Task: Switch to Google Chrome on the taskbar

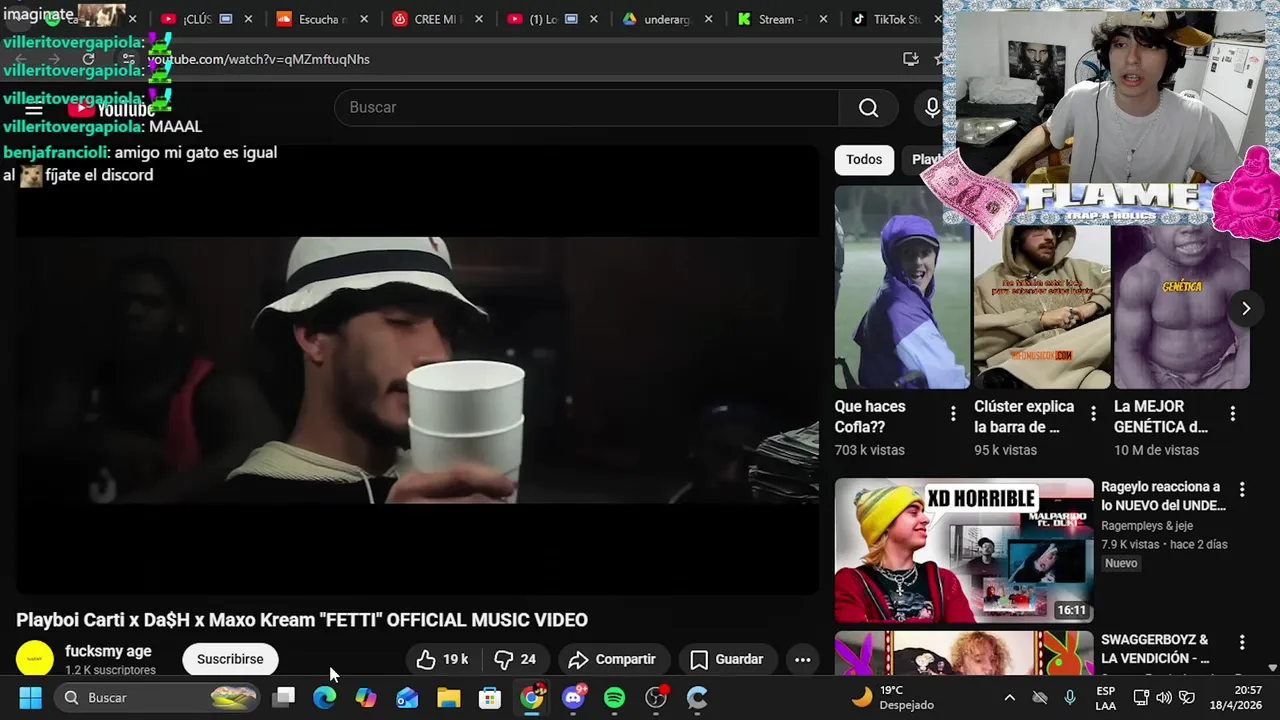Action: (x=532, y=697)
